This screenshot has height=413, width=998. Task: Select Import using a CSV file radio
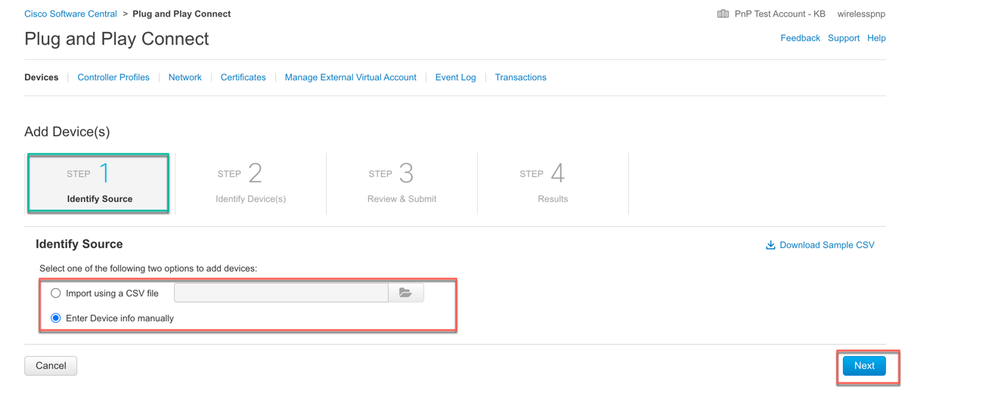tap(55, 293)
